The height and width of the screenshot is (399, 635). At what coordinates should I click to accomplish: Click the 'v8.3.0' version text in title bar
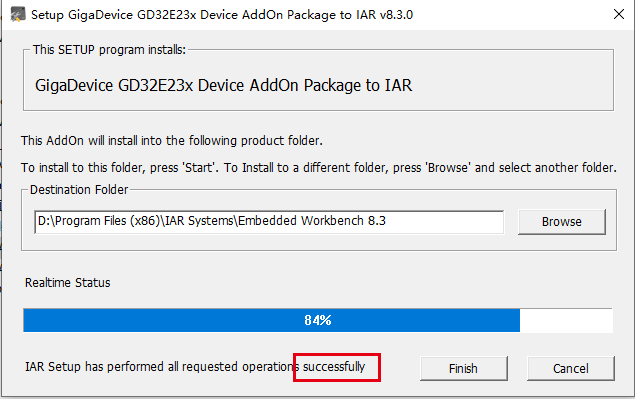(396, 15)
